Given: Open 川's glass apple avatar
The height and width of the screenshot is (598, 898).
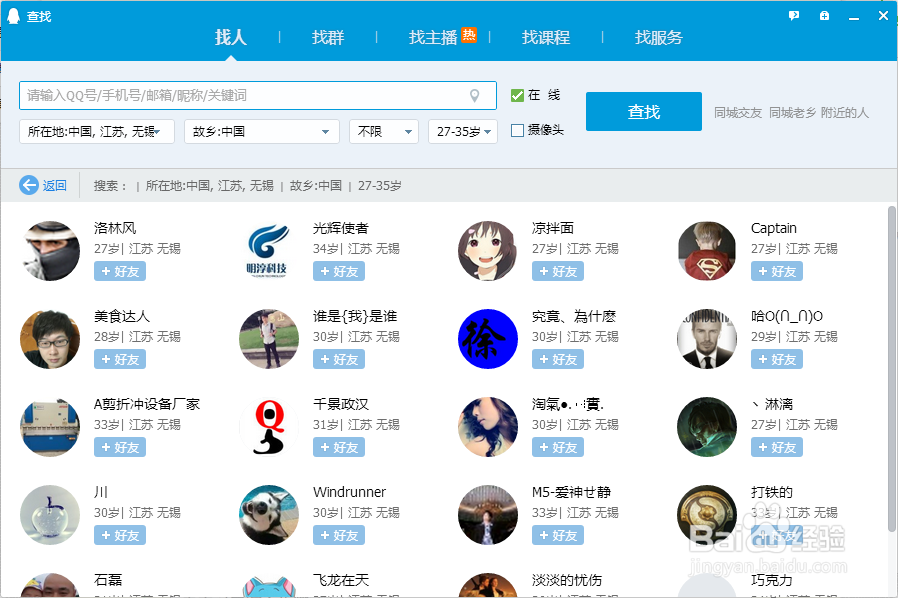Looking at the screenshot, I should tap(50, 515).
